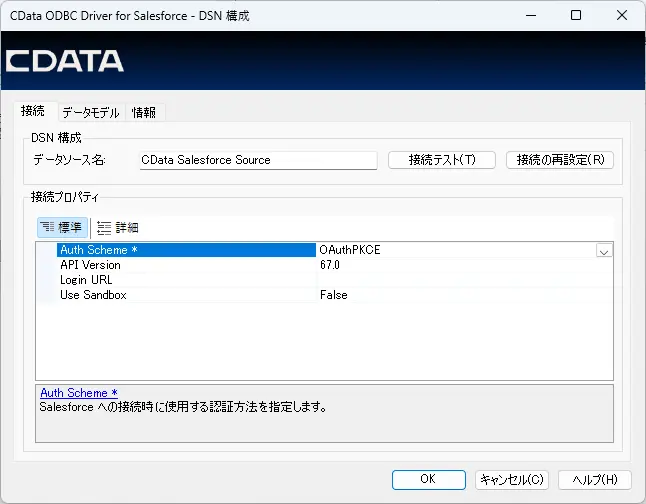Image resolution: width=646 pixels, height=504 pixels.
Task: Open help with ヘルプ(H) button
Action: click(595, 480)
